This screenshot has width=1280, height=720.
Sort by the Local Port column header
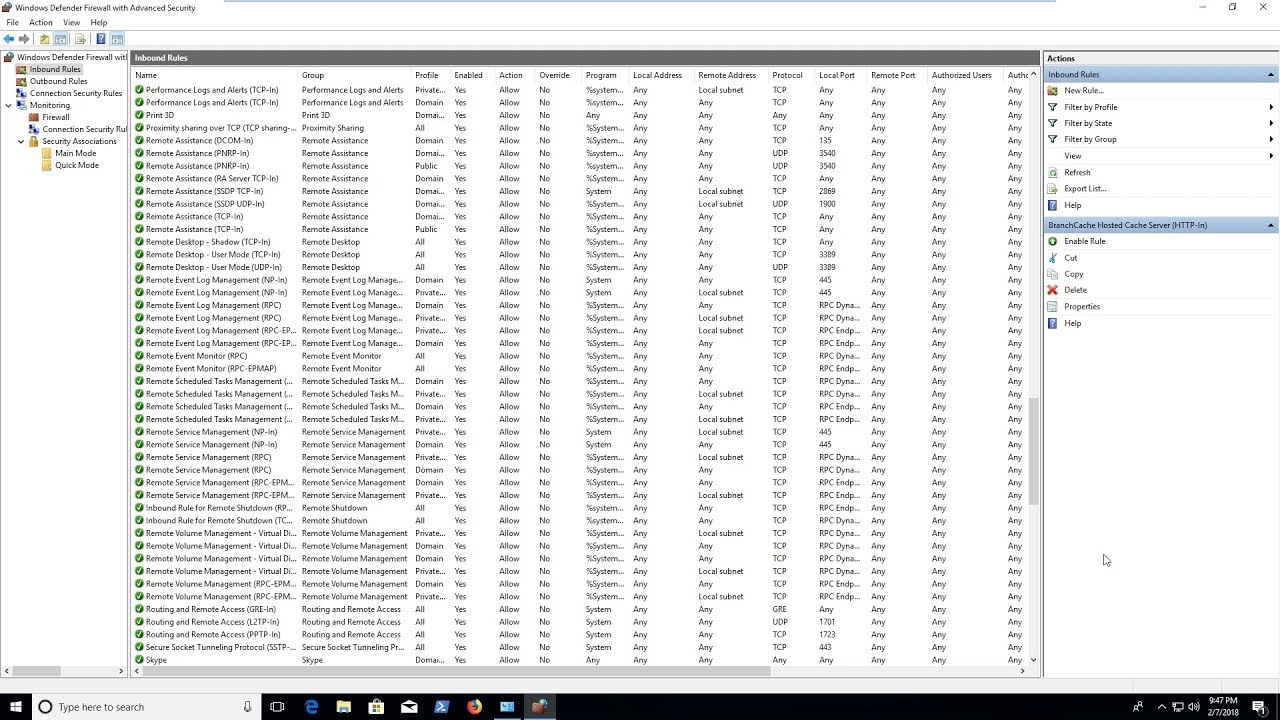[x=841, y=75]
